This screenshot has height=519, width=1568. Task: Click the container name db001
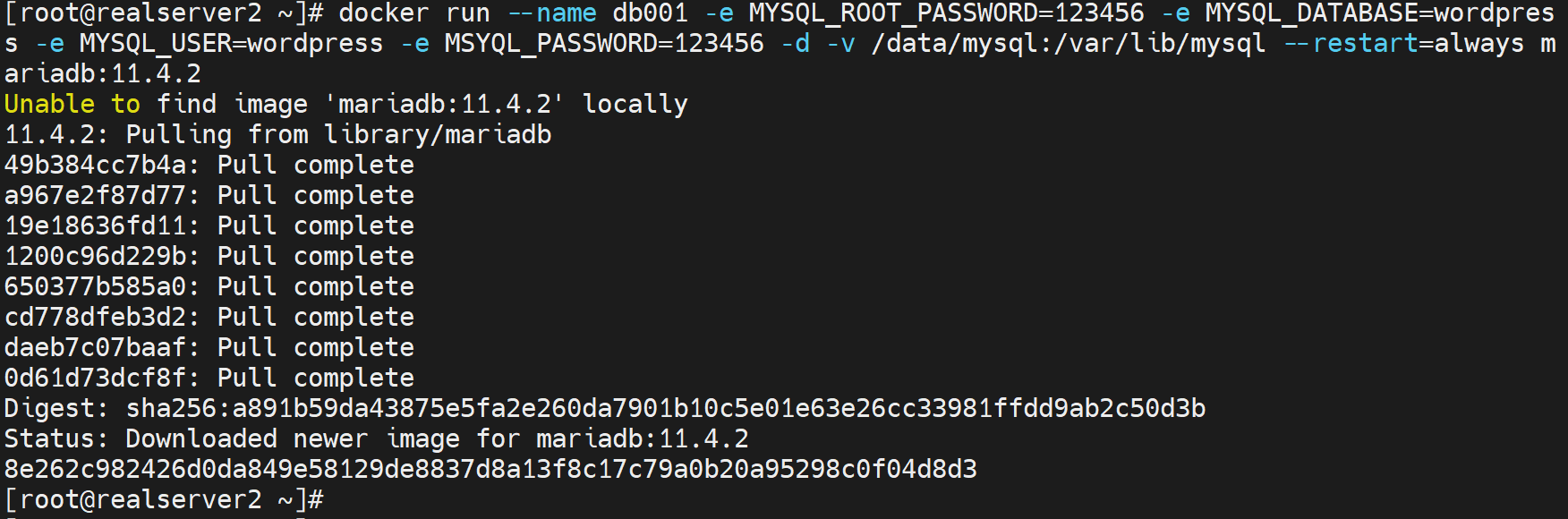click(651, 13)
